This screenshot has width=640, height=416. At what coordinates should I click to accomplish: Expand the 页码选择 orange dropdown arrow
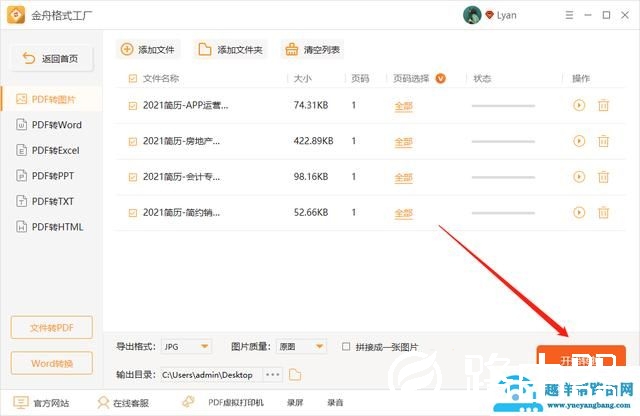(x=440, y=78)
